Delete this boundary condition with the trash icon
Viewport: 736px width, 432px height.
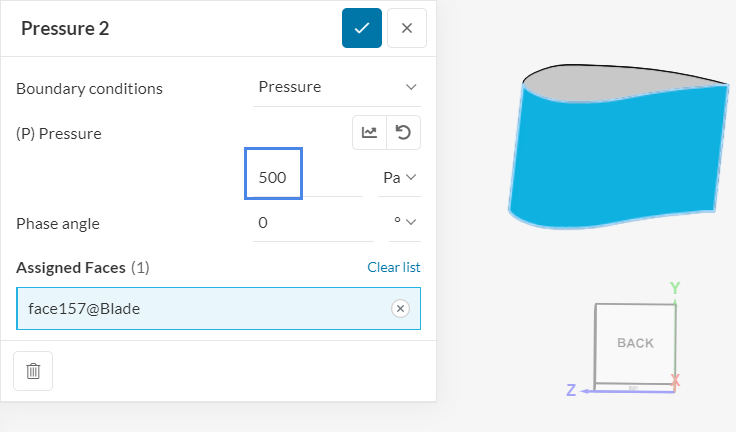pyautogui.click(x=33, y=371)
